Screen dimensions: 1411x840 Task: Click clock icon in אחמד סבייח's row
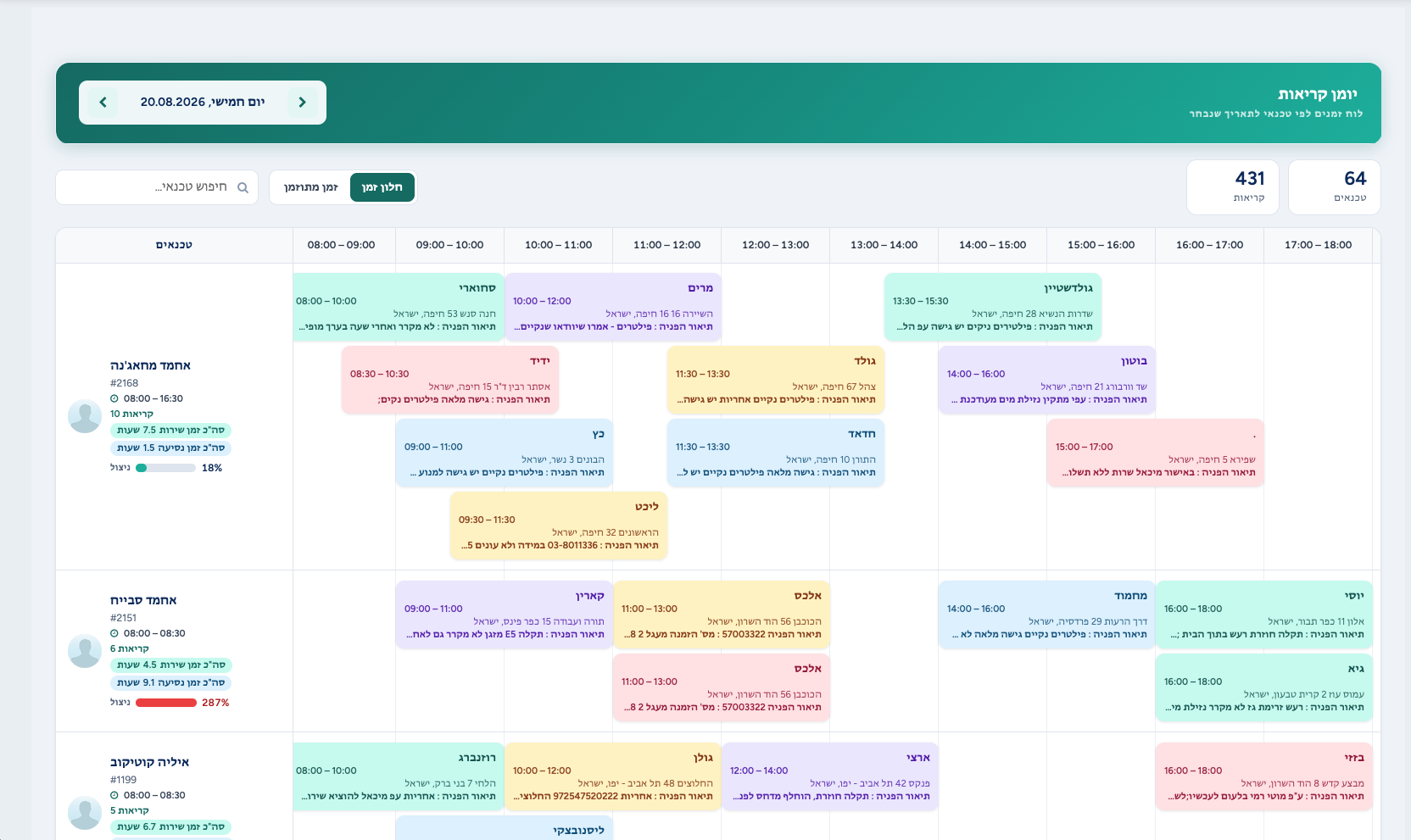click(x=114, y=633)
